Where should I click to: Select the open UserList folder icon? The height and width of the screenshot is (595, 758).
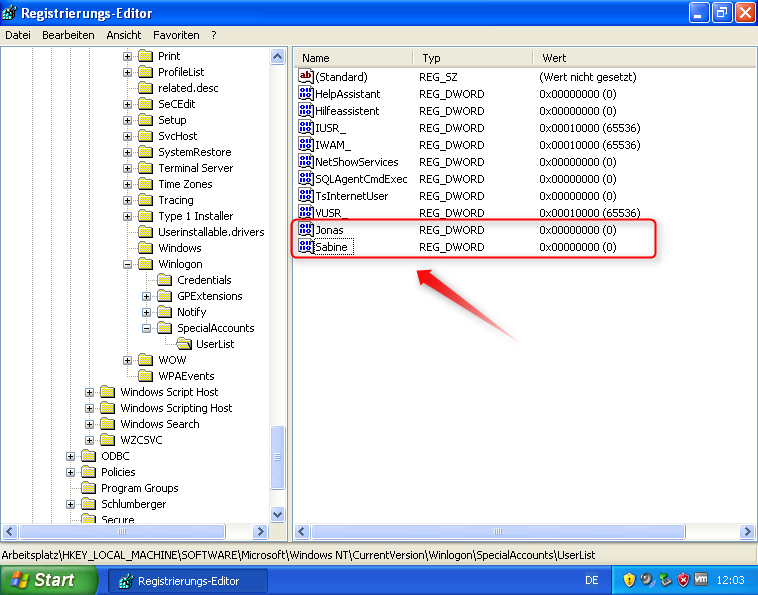click(x=184, y=344)
